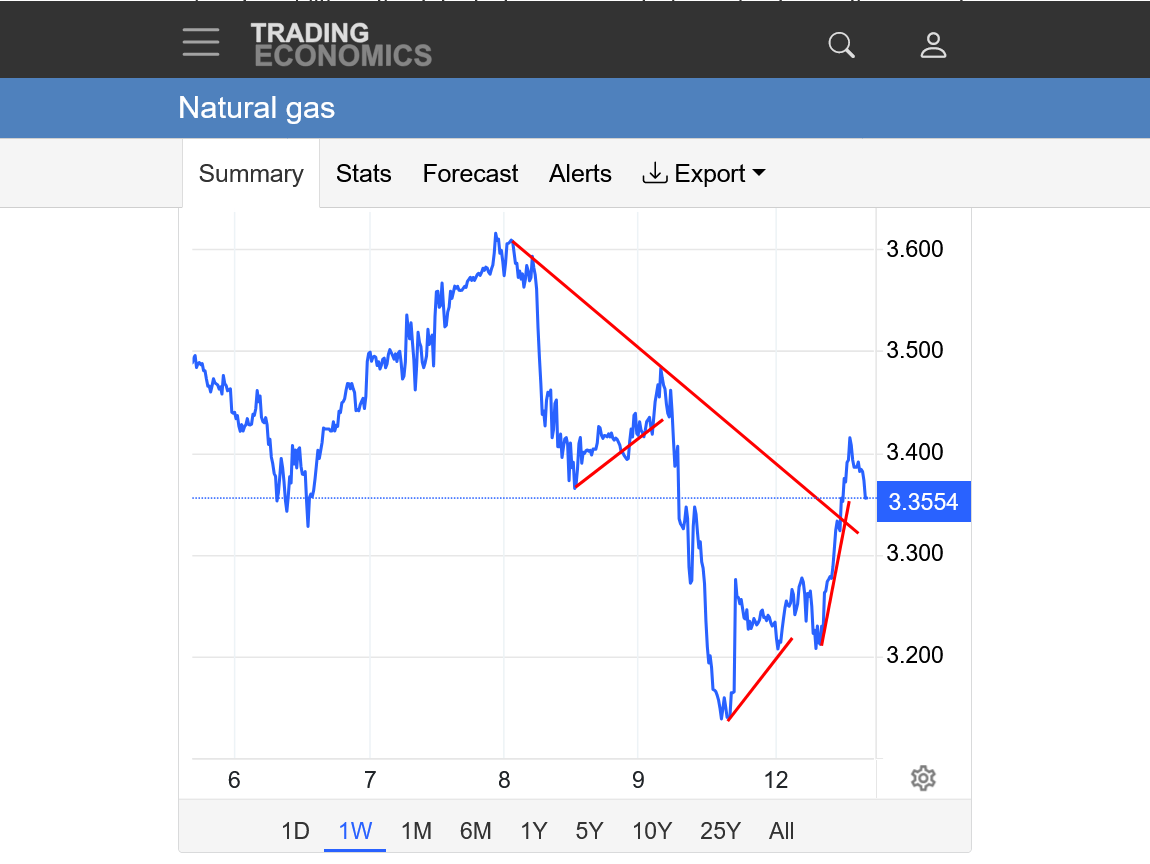Go to the Alerts tab
This screenshot has width=1150, height=864.
(580, 174)
